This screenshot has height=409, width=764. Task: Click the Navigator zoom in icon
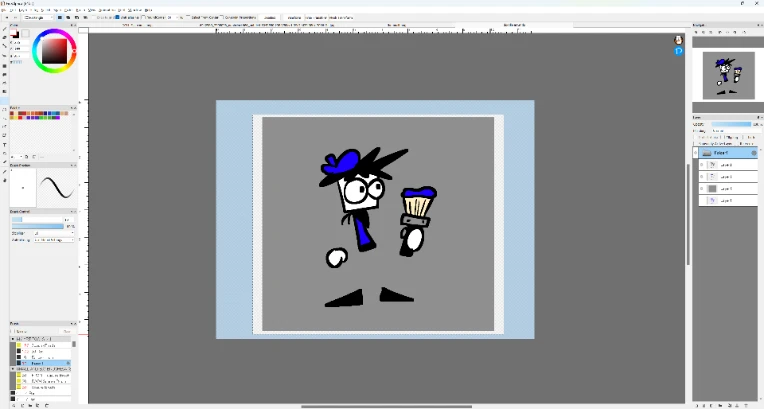696,32
